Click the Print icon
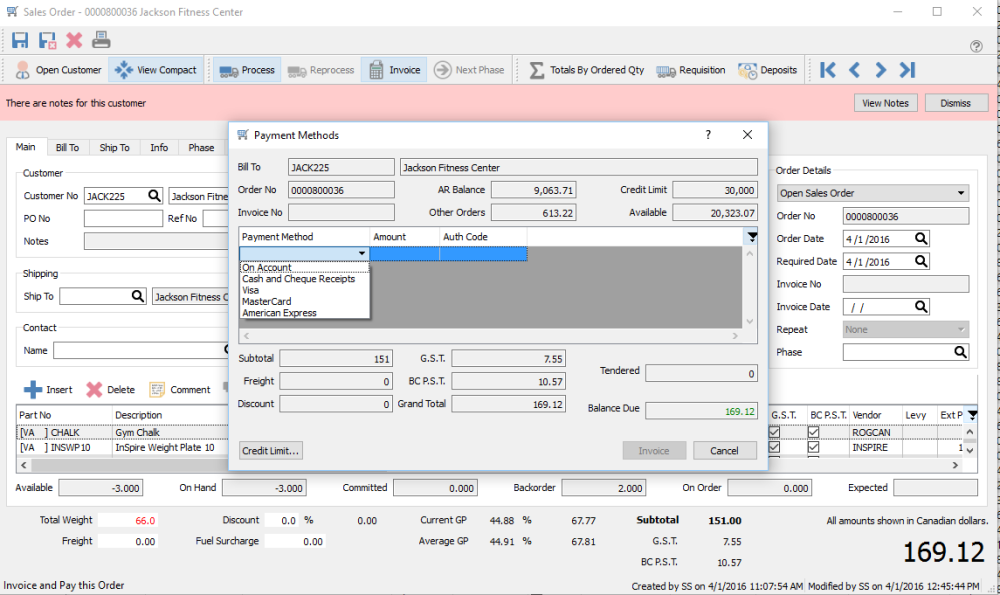 coord(101,40)
